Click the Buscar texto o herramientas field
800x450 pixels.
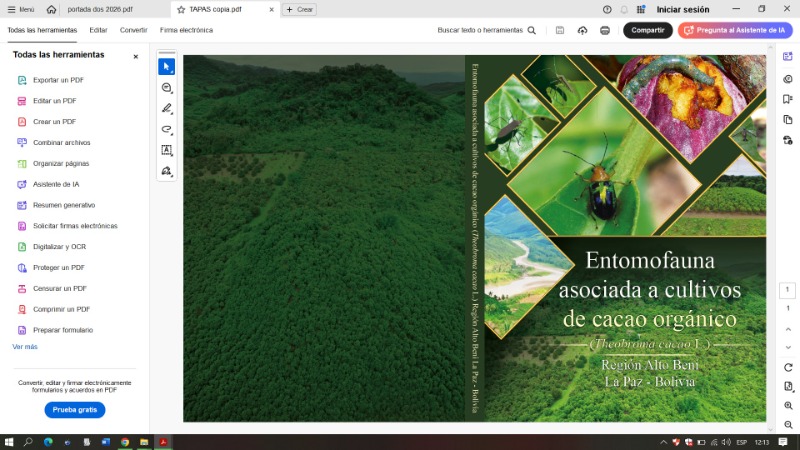(x=486, y=30)
